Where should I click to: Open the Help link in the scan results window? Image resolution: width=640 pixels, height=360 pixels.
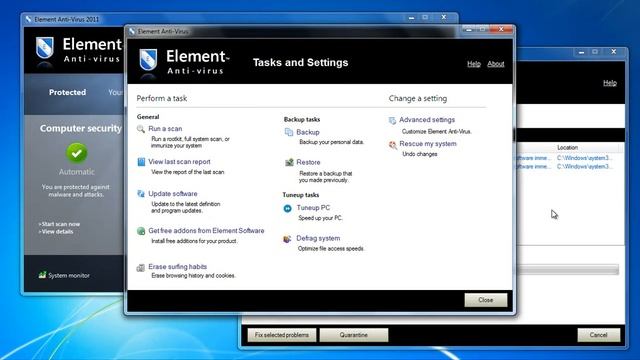click(610, 83)
